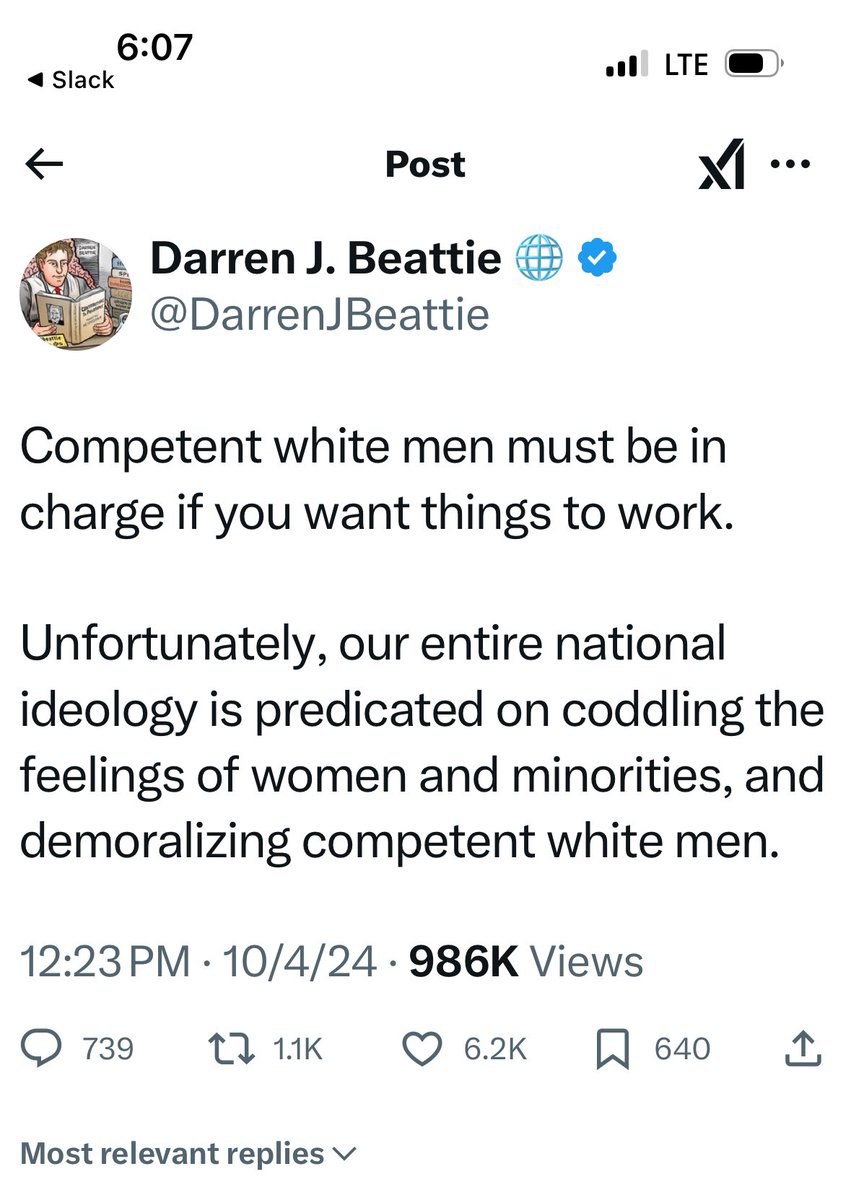Tap the Darren J. Beattie display name
The height and width of the screenshot is (1200, 851).
coord(325,260)
